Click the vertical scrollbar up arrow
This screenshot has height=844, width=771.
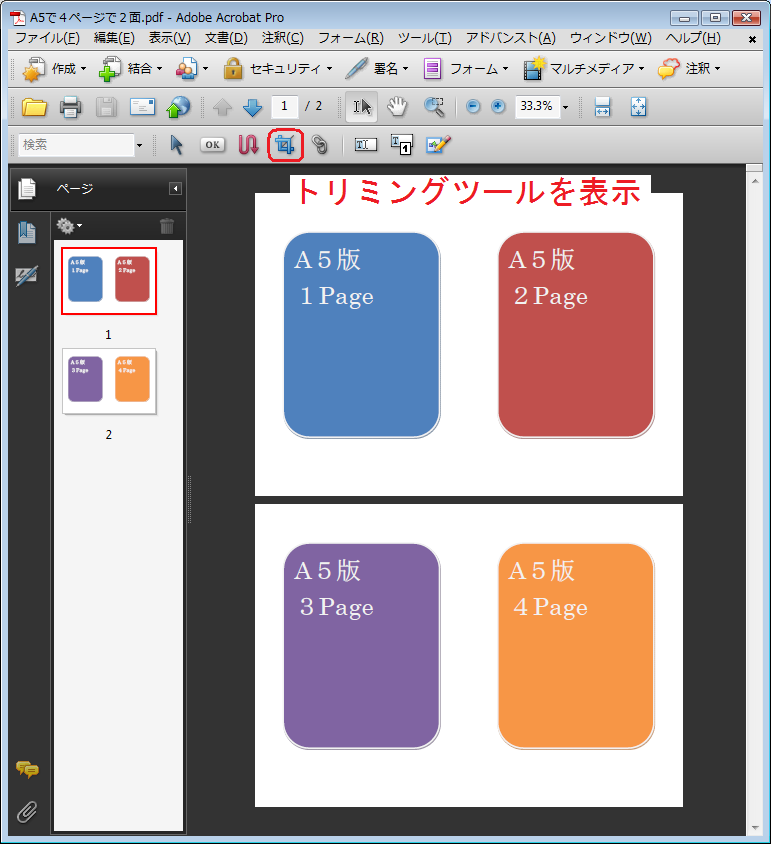click(755, 181)
